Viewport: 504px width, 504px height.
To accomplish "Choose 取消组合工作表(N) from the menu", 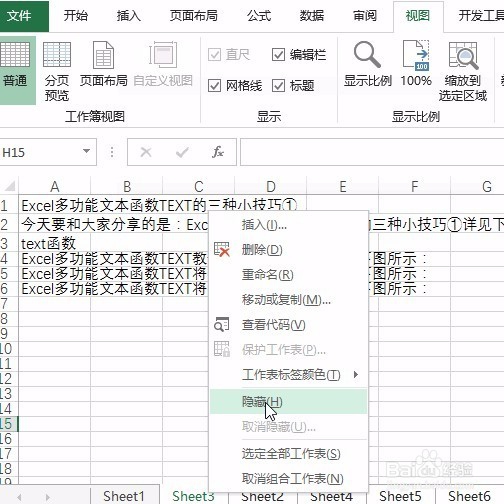I will point(289,479).
